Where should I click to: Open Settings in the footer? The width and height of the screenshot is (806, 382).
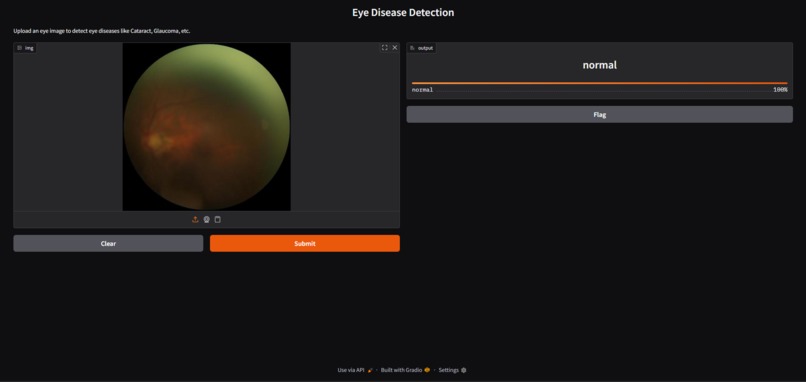tap(452, 370)
